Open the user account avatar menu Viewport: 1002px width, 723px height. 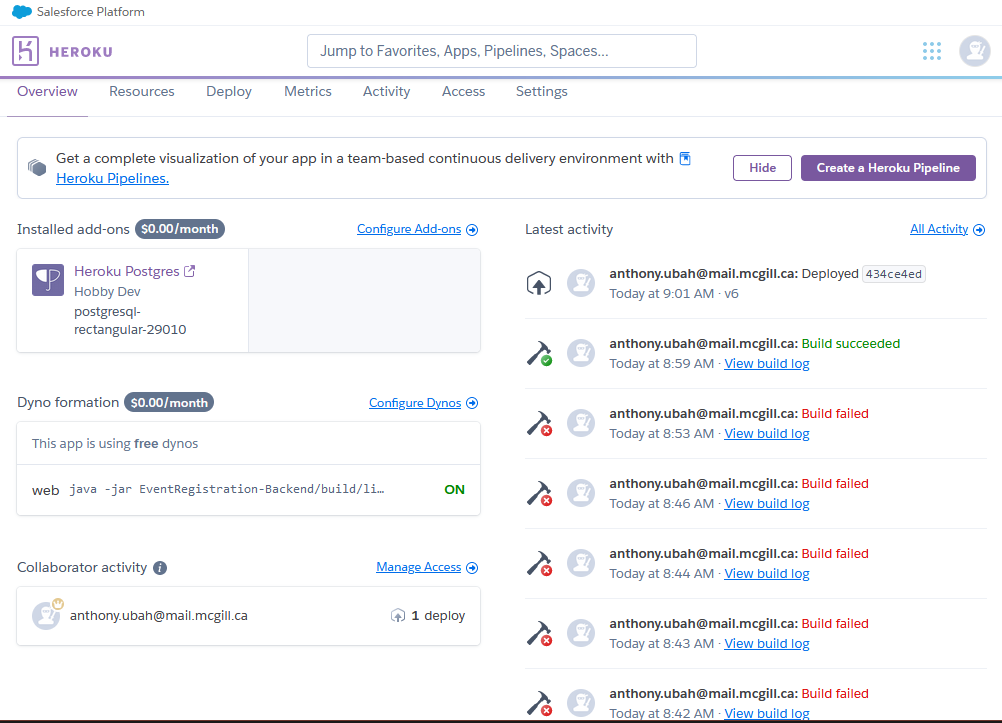point(974,51)
